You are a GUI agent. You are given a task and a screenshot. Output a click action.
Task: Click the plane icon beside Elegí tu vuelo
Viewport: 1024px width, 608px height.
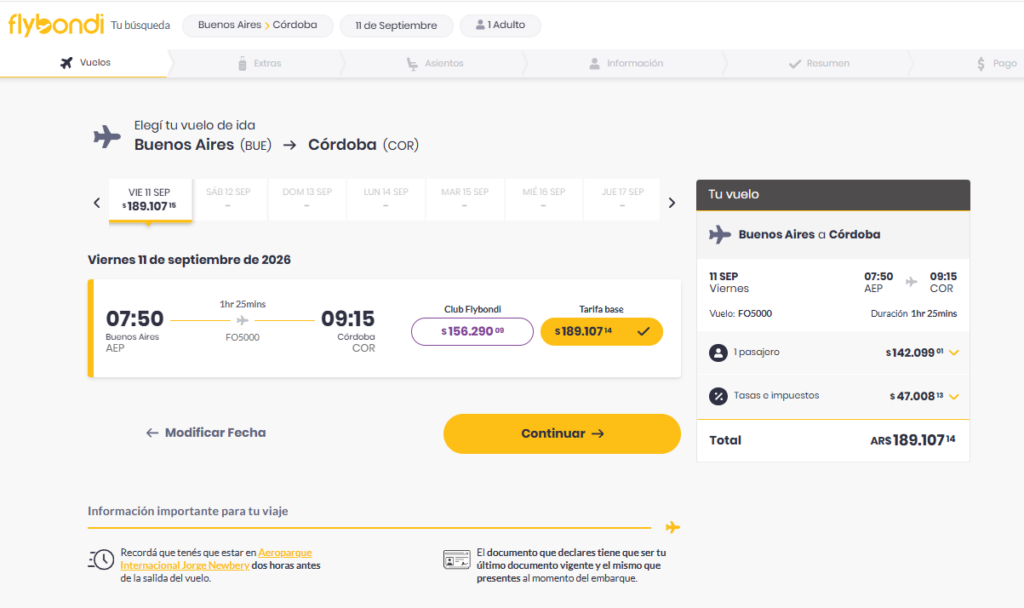click(x=107, y=136)
